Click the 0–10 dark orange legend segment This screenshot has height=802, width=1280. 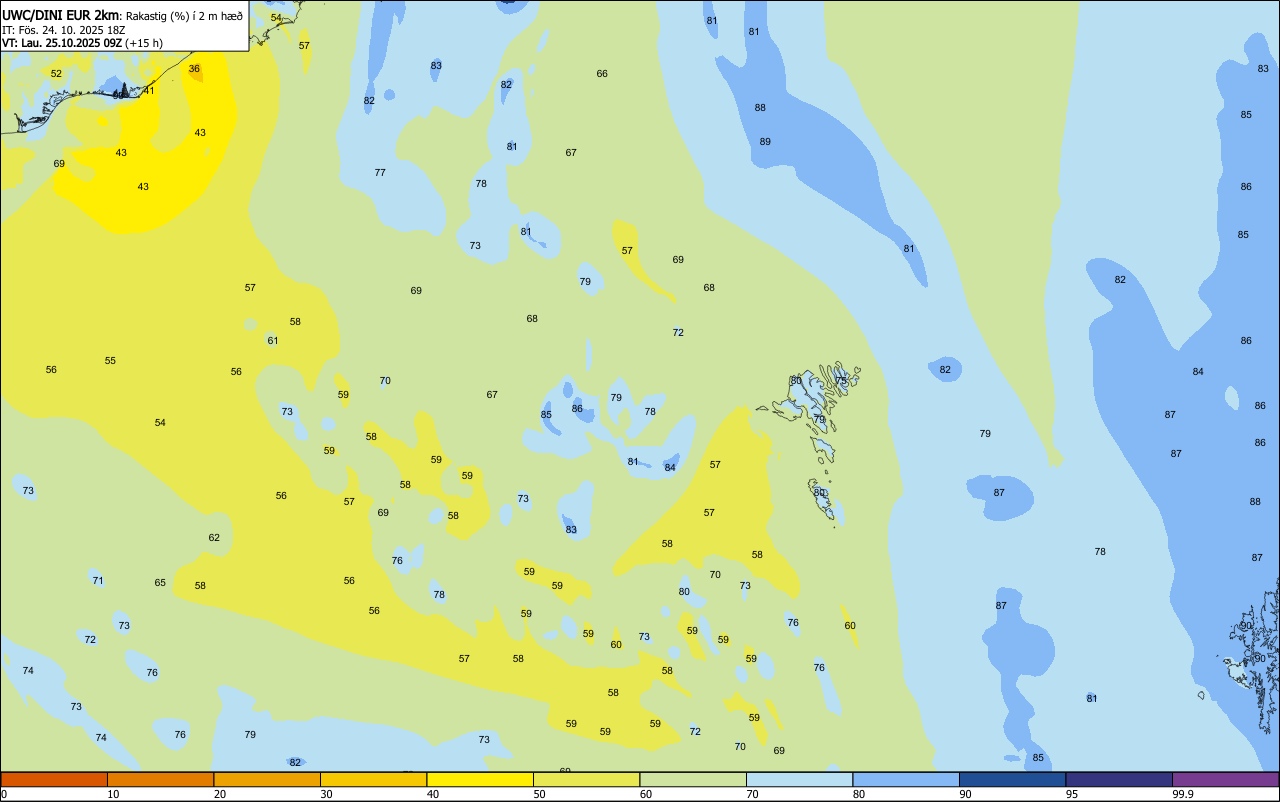pos(54,779)
